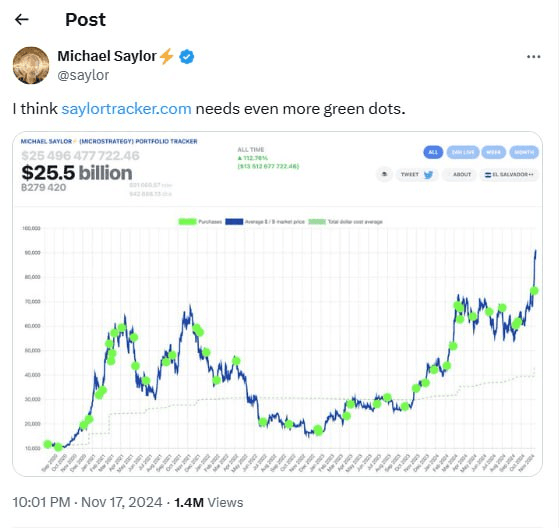This screenshot has width=559, height=528.
Task: Open the three-dot more options menu
Action: [x=533, y=57]
